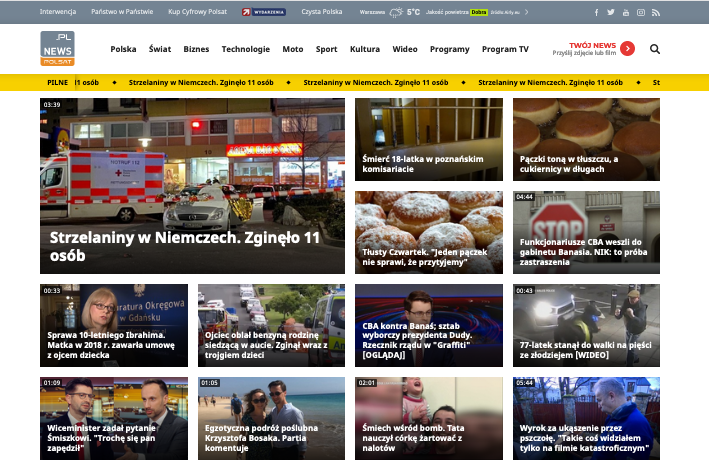The height and width of the screenshot is (473, 709).
Task: Open the search magnifier icon
Action: coord(655,49)
